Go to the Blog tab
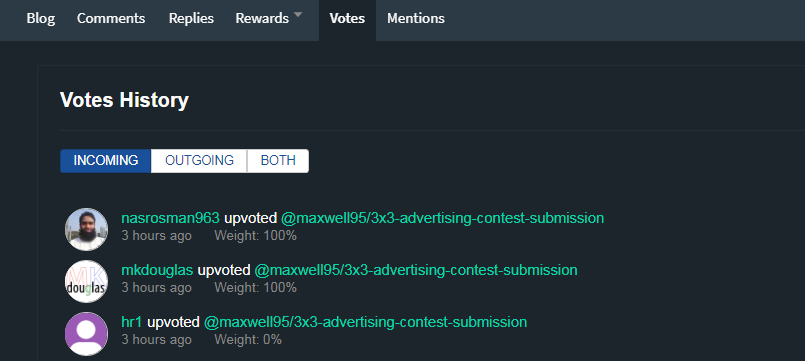 [41, 18]
